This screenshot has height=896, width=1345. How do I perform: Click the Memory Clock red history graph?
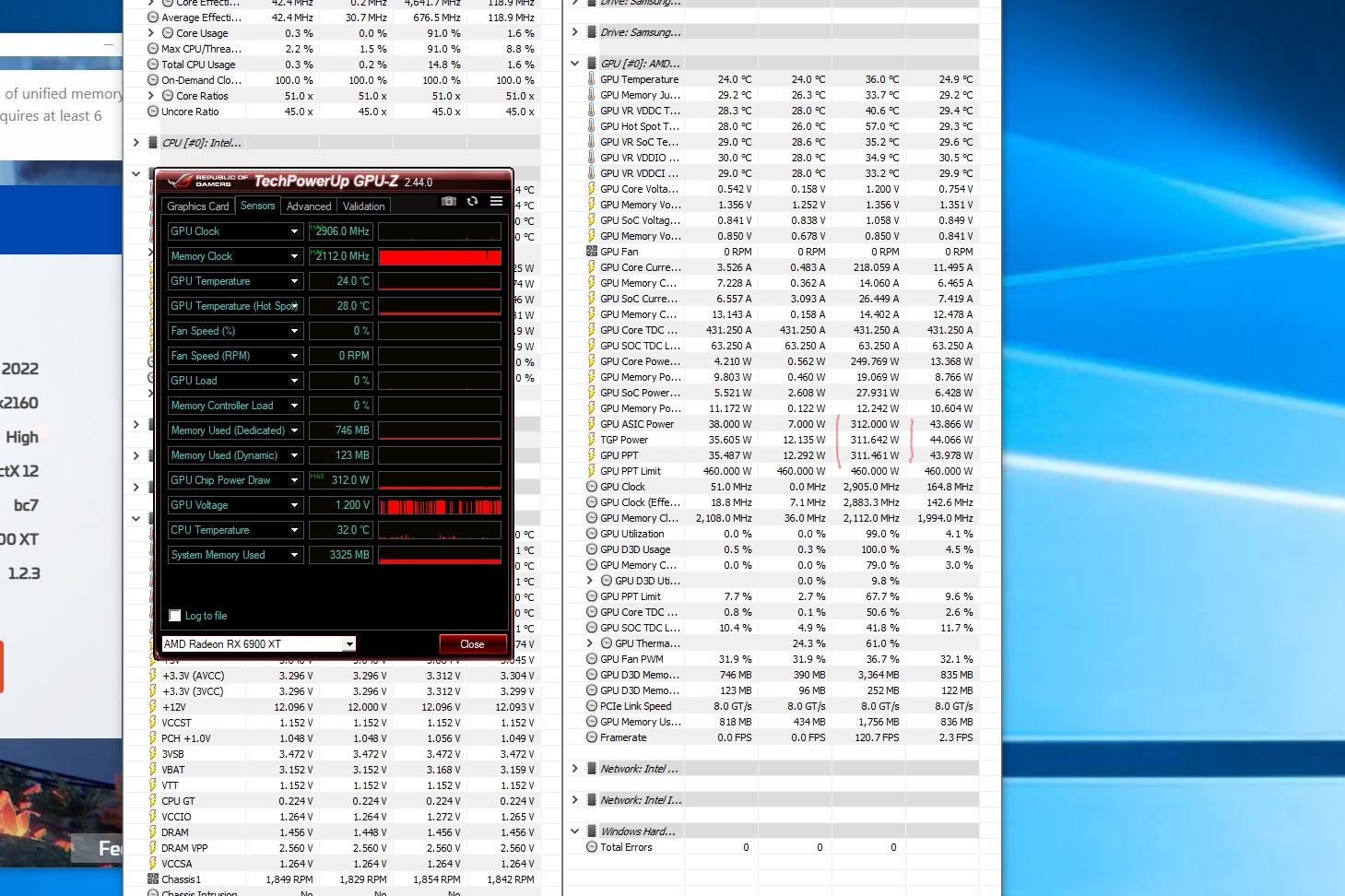(x=440, y=256)
